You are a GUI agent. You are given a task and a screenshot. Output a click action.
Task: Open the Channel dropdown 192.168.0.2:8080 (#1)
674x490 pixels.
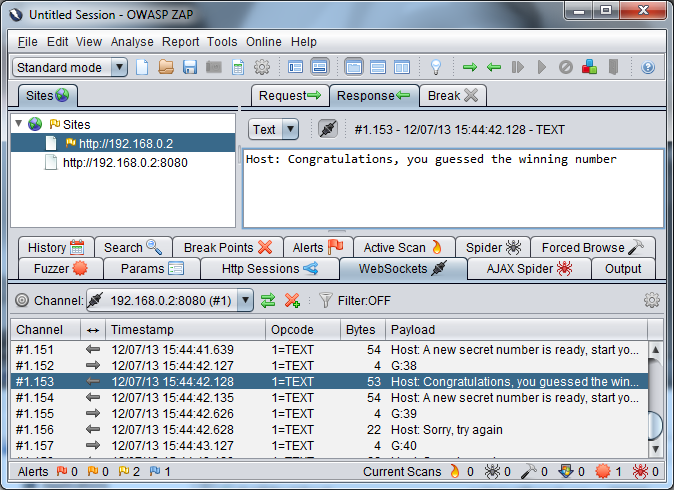(170, 300)
